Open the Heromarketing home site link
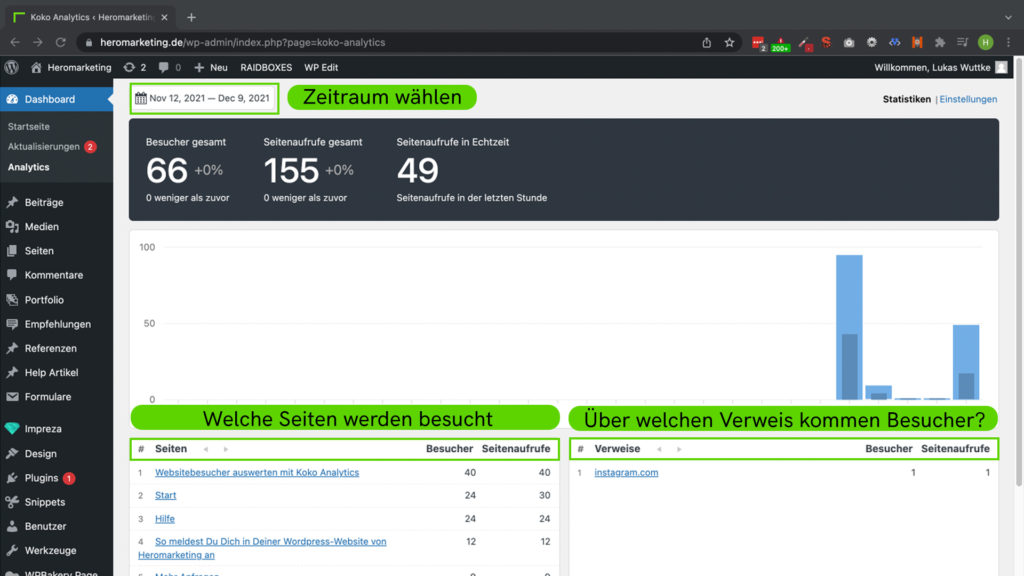The height and width of the screenshot is (576, 1024). point(71,67)
